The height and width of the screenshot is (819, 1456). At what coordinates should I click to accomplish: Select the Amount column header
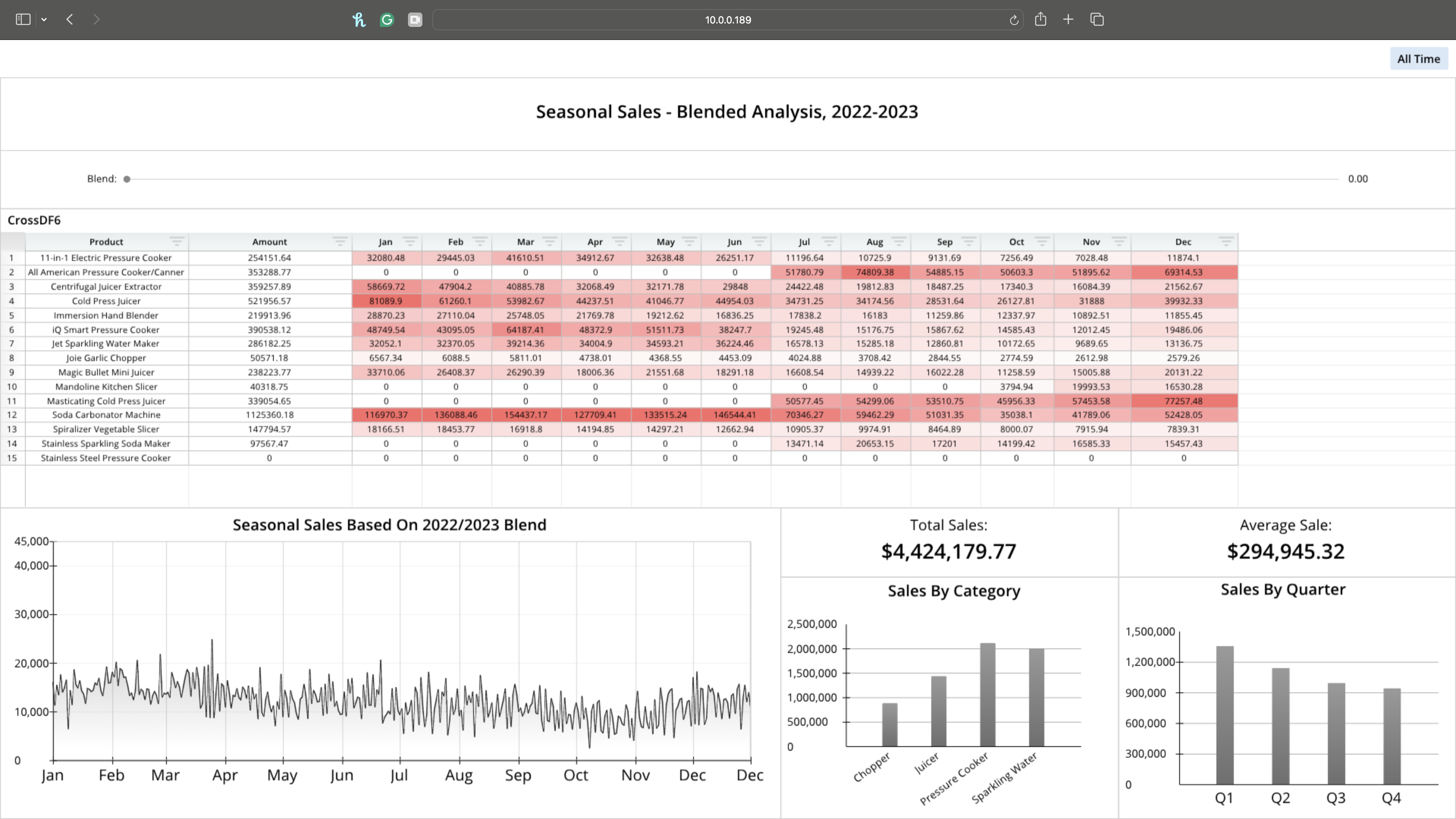[270, 242]
